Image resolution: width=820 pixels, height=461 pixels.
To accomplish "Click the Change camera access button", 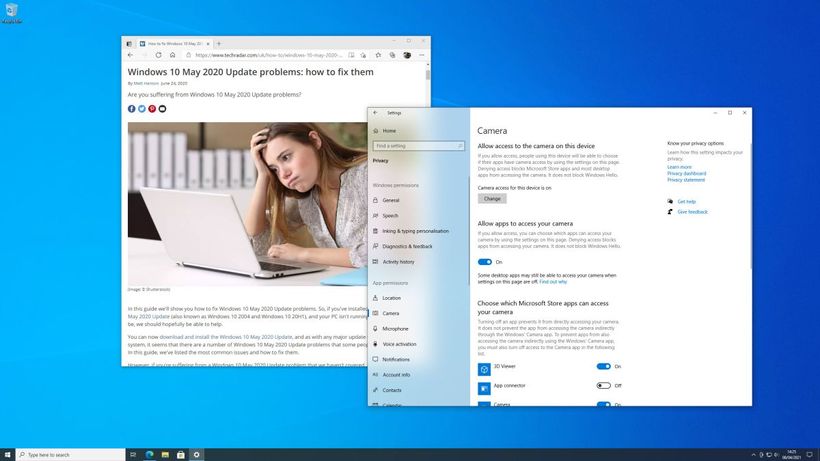I will (492, 199).
